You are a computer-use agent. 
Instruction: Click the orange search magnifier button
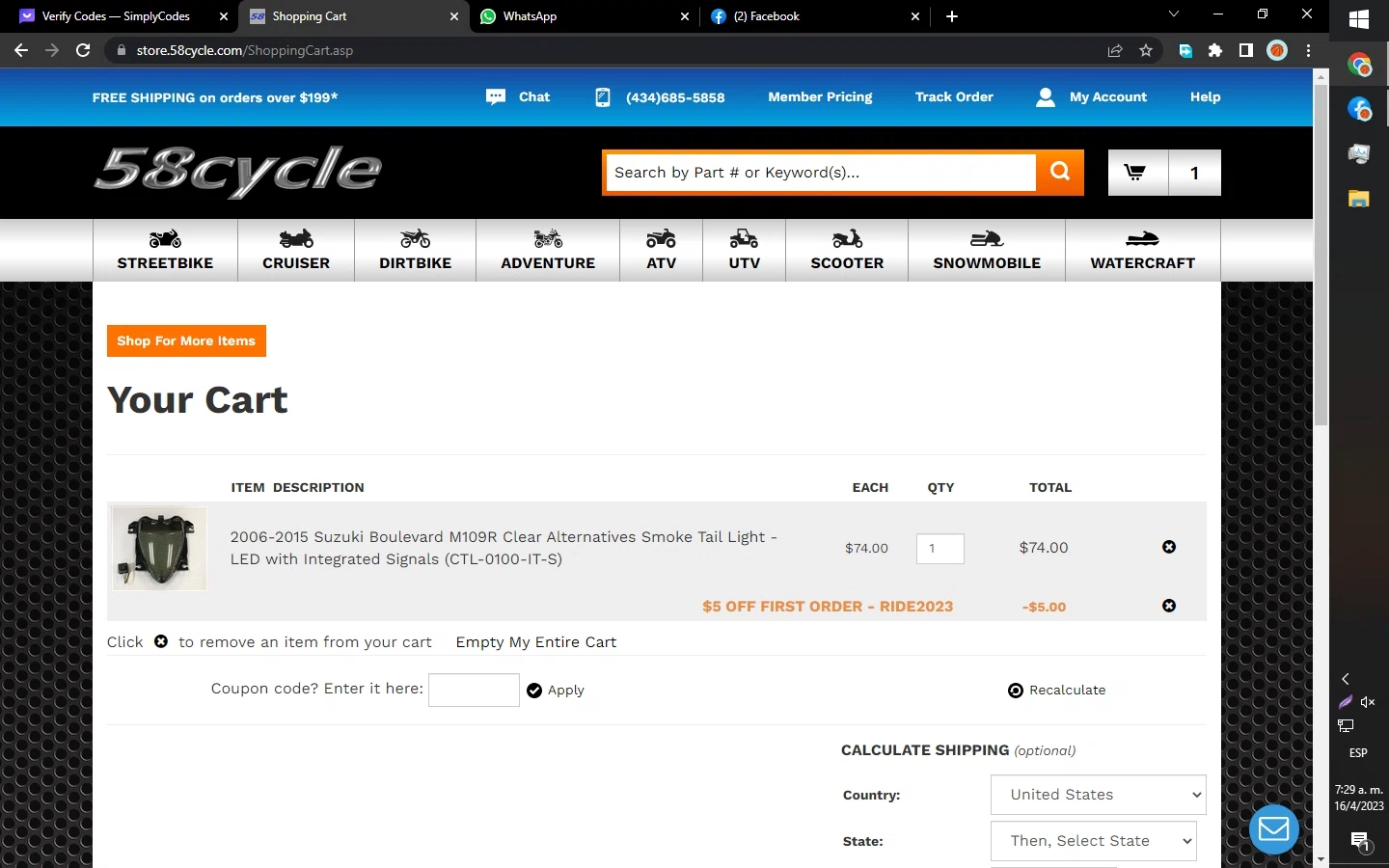coord(1060,173)
